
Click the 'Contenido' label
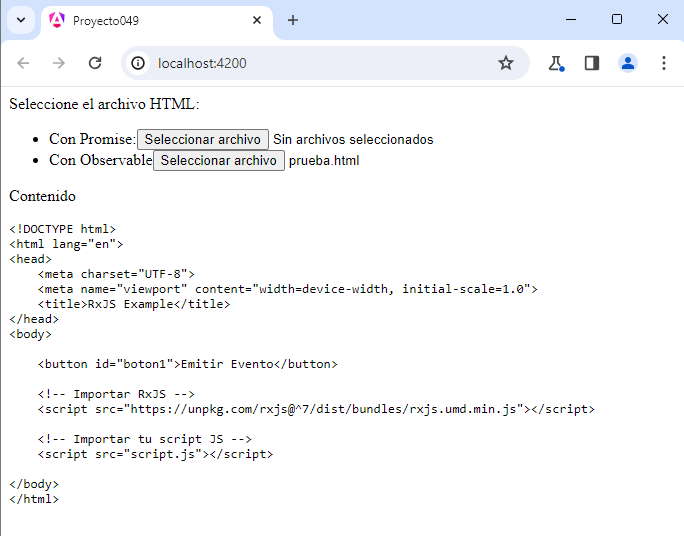tap(42, 196)
